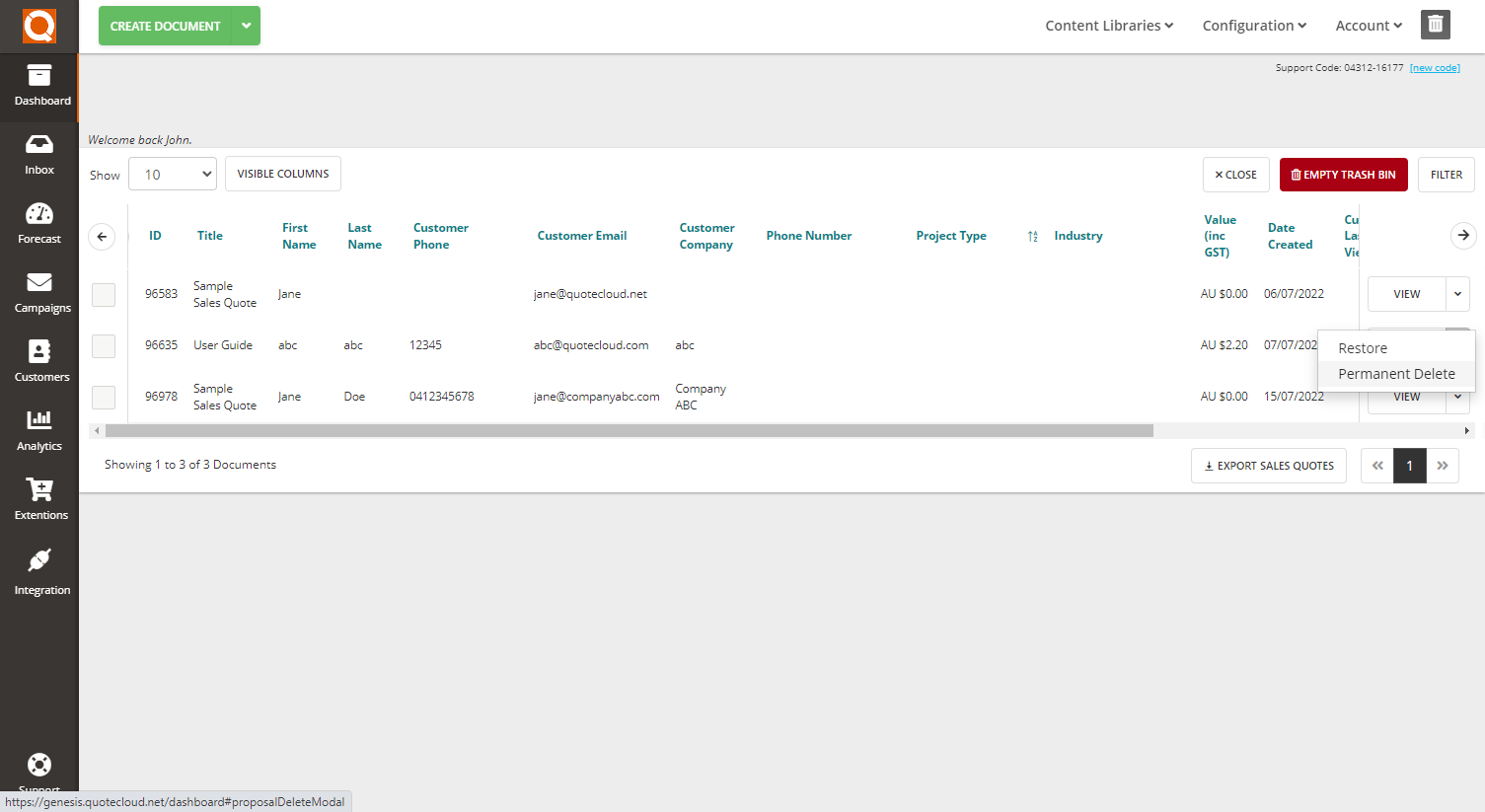The height and width of the screenshot is (812, 1485).
Task: Click the trash bin icon in the top bar
Action: pos(1435,25)
